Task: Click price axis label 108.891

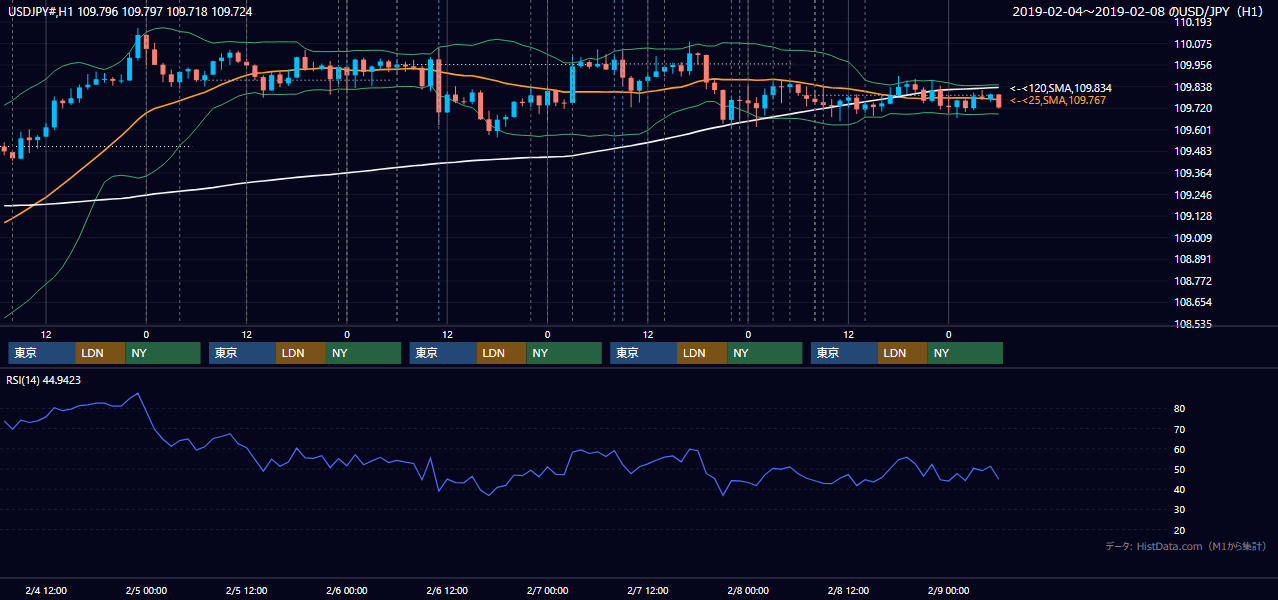Action: point(1193,259)
